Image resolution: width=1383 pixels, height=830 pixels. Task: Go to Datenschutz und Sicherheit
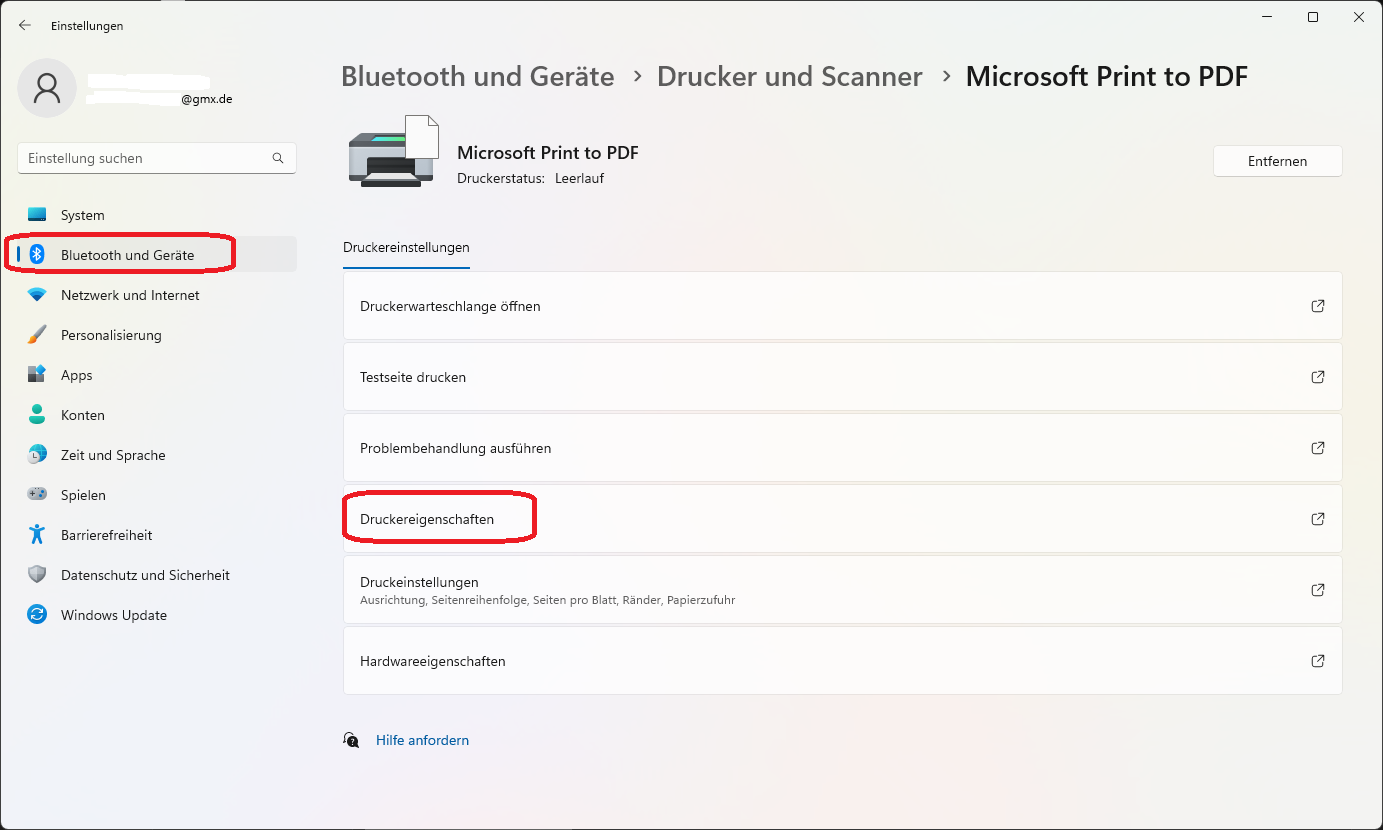point(145,575)
